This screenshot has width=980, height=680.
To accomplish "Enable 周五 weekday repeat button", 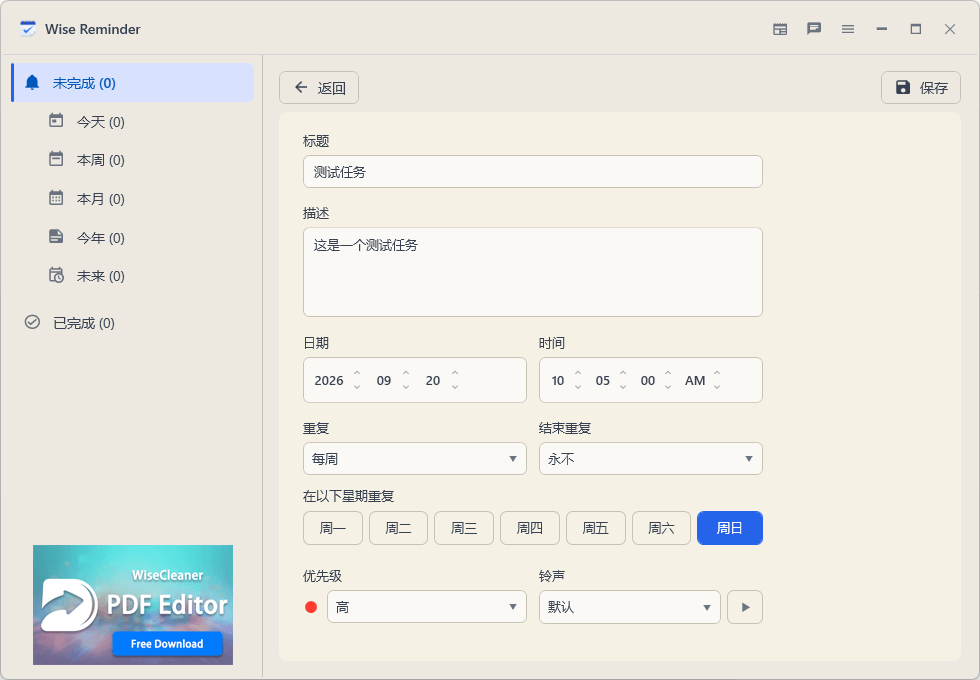I will click(x=596, y=528).
